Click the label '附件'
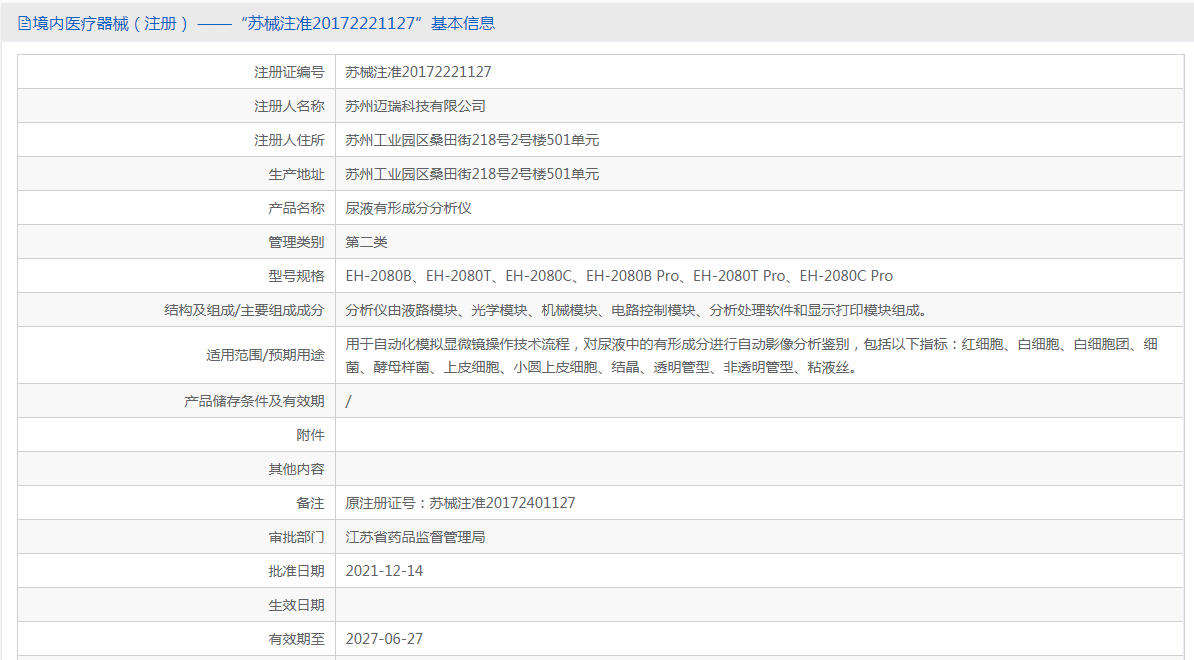The width and height of the screenshot is (1194, 660). (310, 435)
